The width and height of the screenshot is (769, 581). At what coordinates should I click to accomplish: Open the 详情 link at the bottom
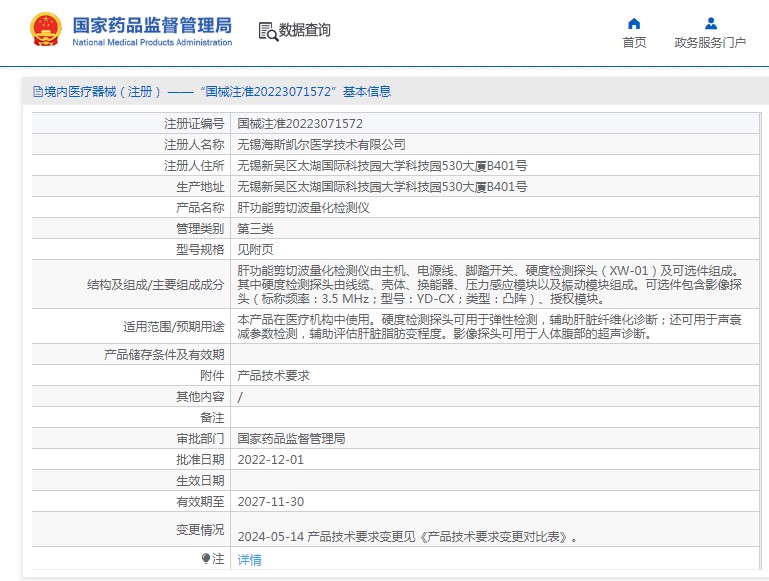click(x=249, y=560)
